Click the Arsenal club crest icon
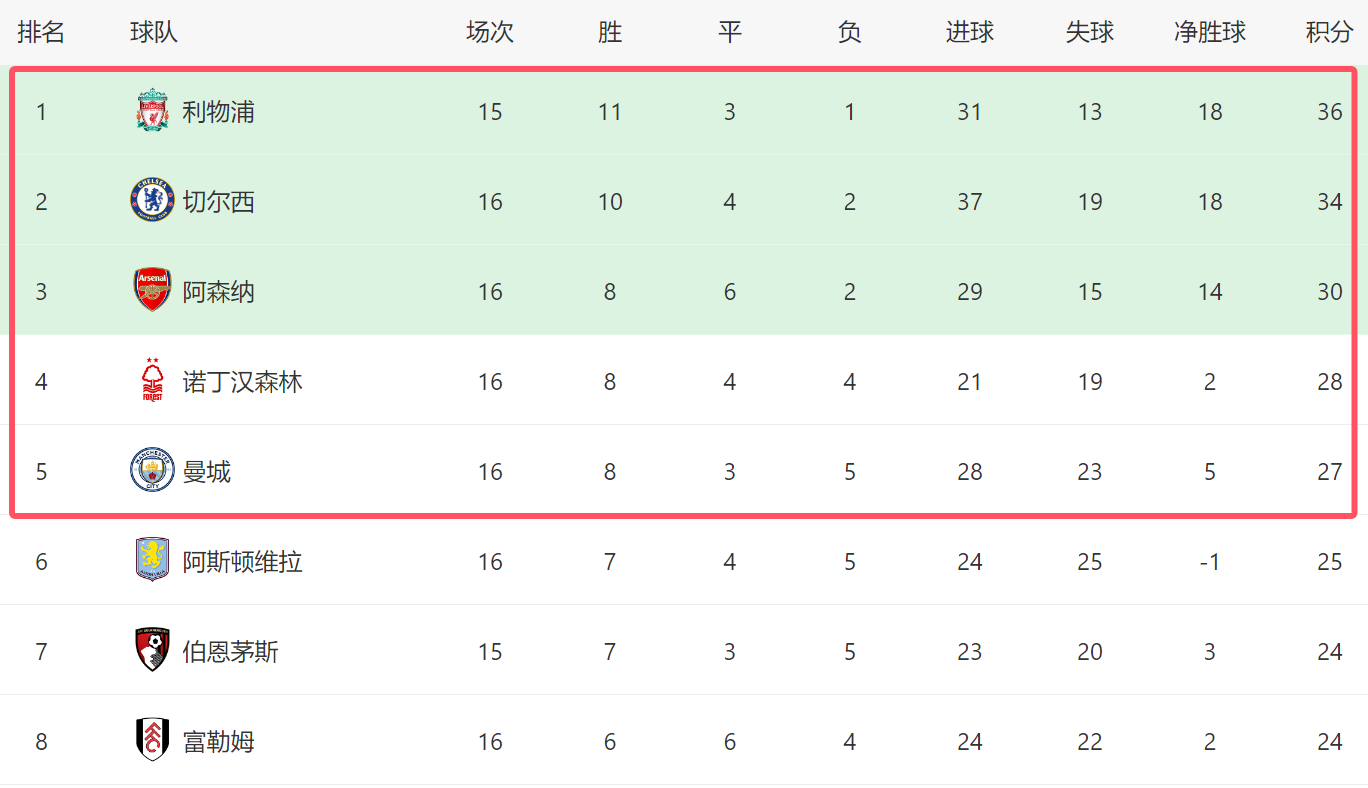The image size is (1368, 788). click(x=152, y=291)
